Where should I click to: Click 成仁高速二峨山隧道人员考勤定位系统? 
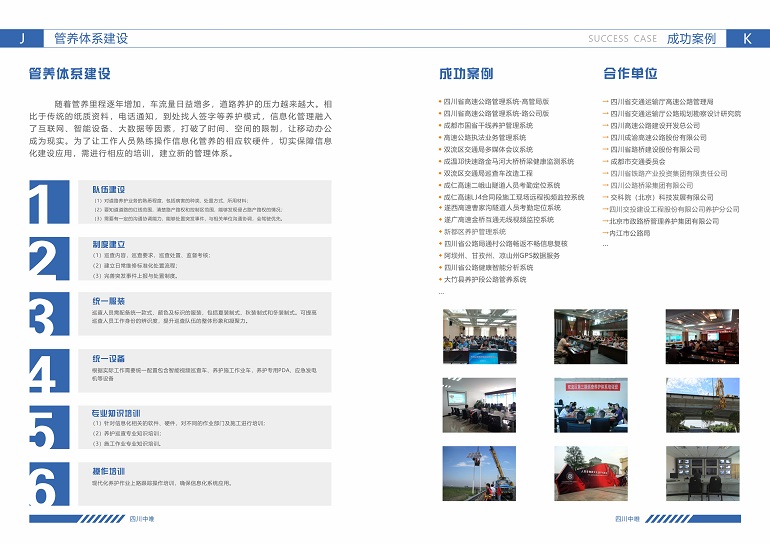pos(502,185)
